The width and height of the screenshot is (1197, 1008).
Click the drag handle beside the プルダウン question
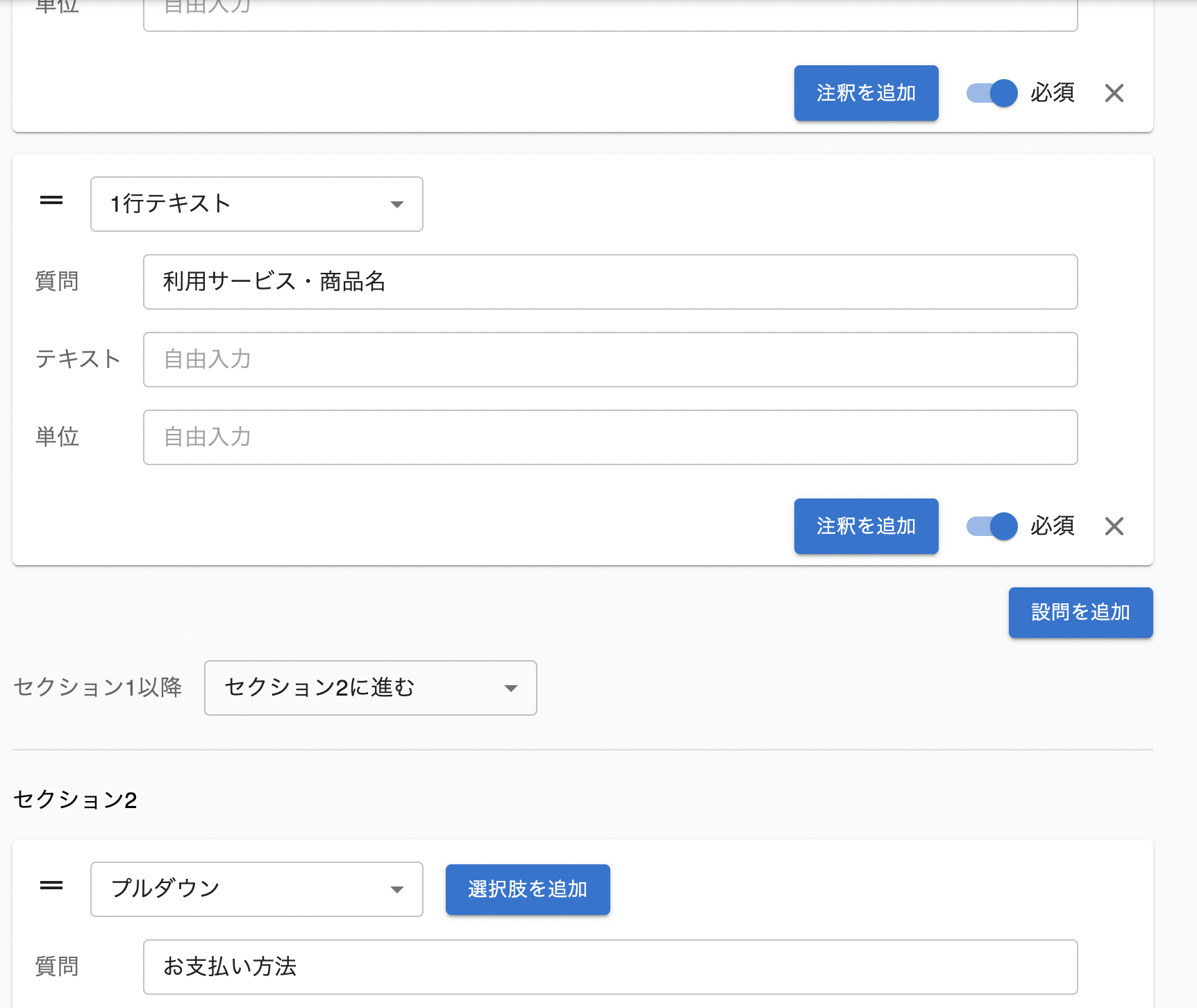tap(51, 887)
